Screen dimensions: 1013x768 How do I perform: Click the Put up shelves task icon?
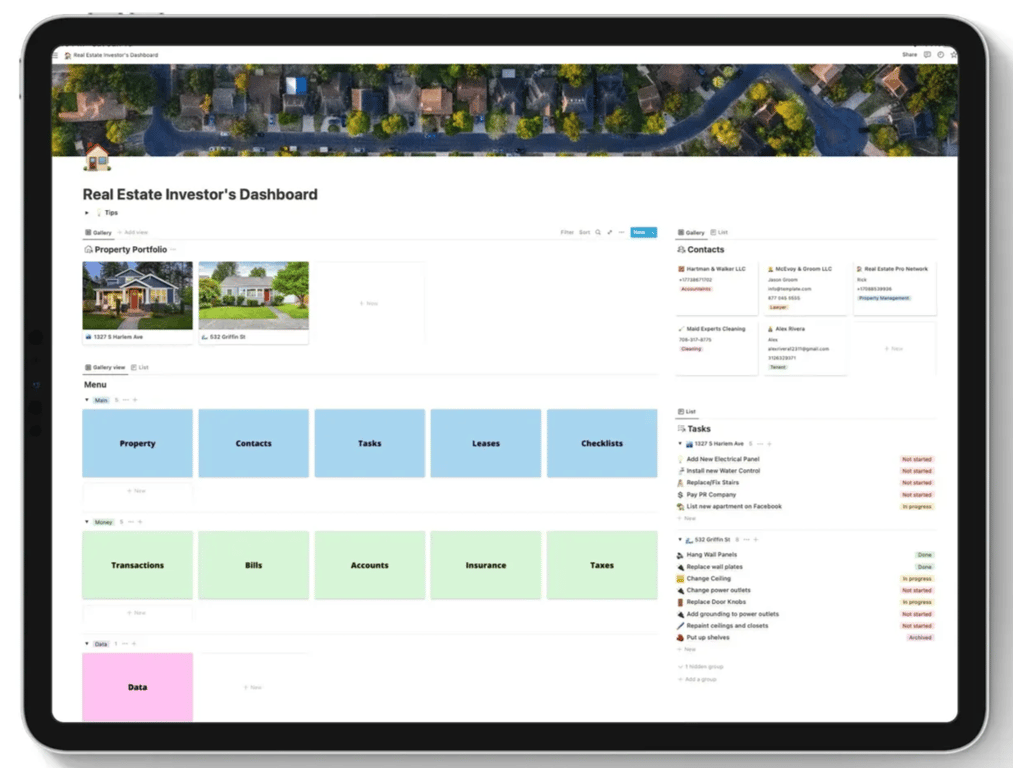pyautogui.click(x=680, y=638)
